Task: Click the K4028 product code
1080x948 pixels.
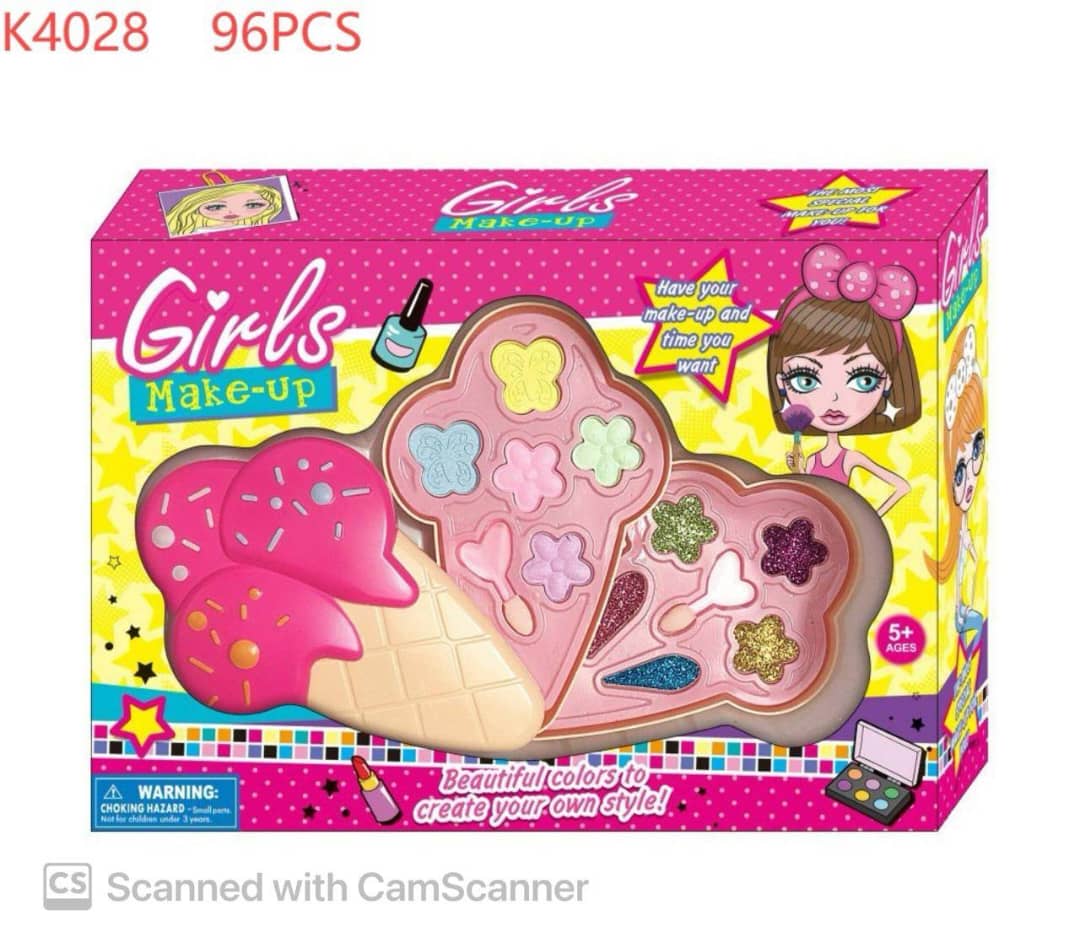Action: [x=75, y=32]
